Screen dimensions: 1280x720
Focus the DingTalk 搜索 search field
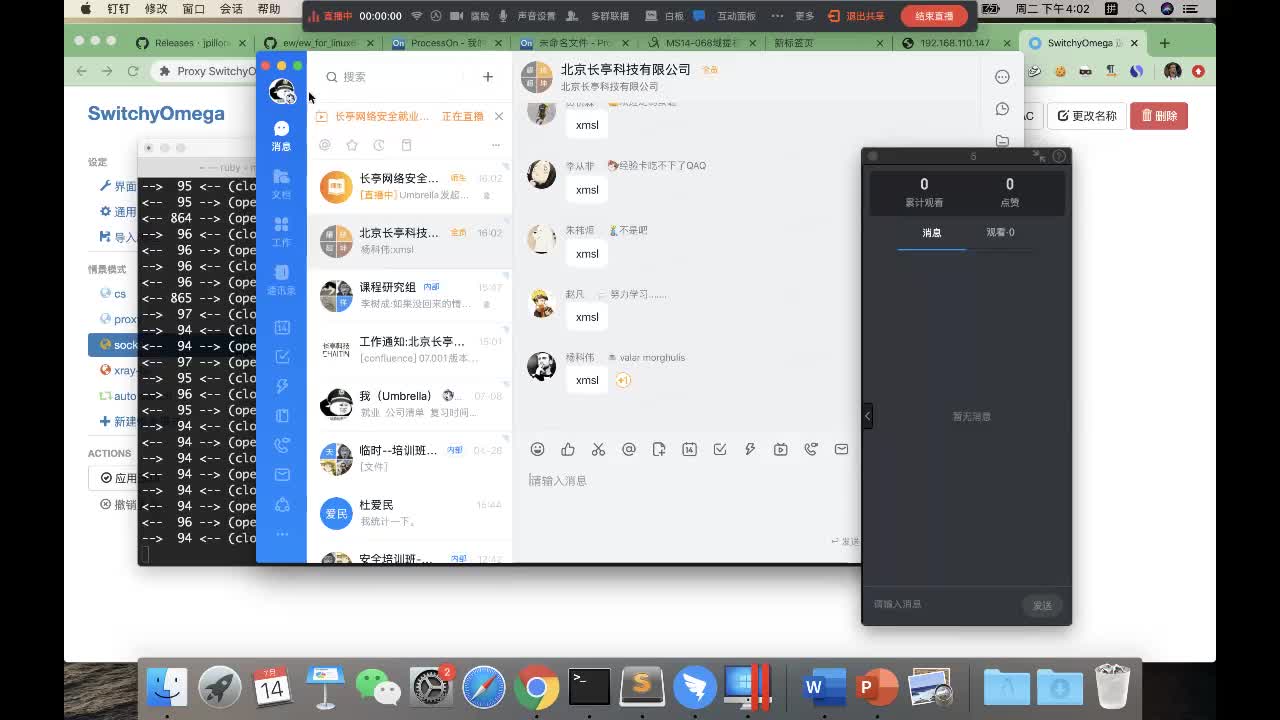tap(395, 77)
